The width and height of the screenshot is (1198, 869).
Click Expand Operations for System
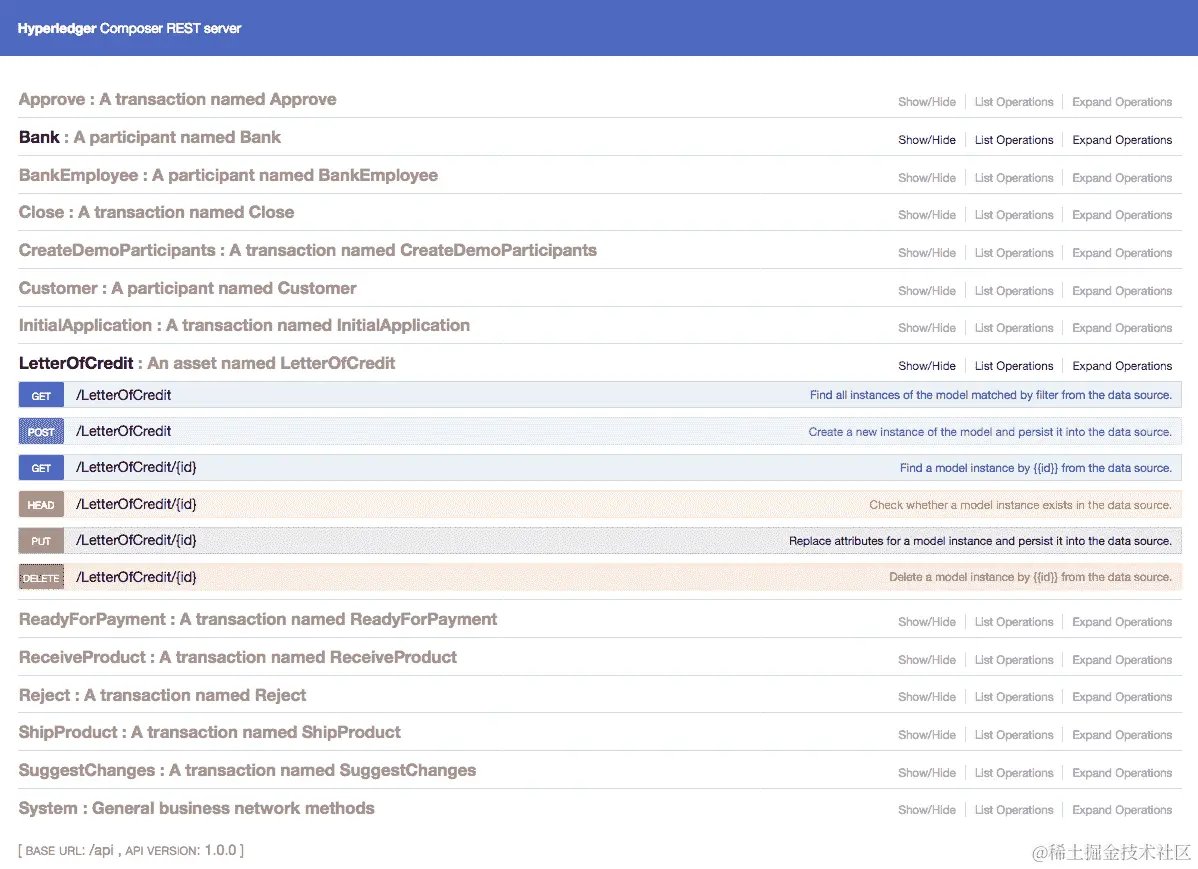click(x=1122, y=810)
